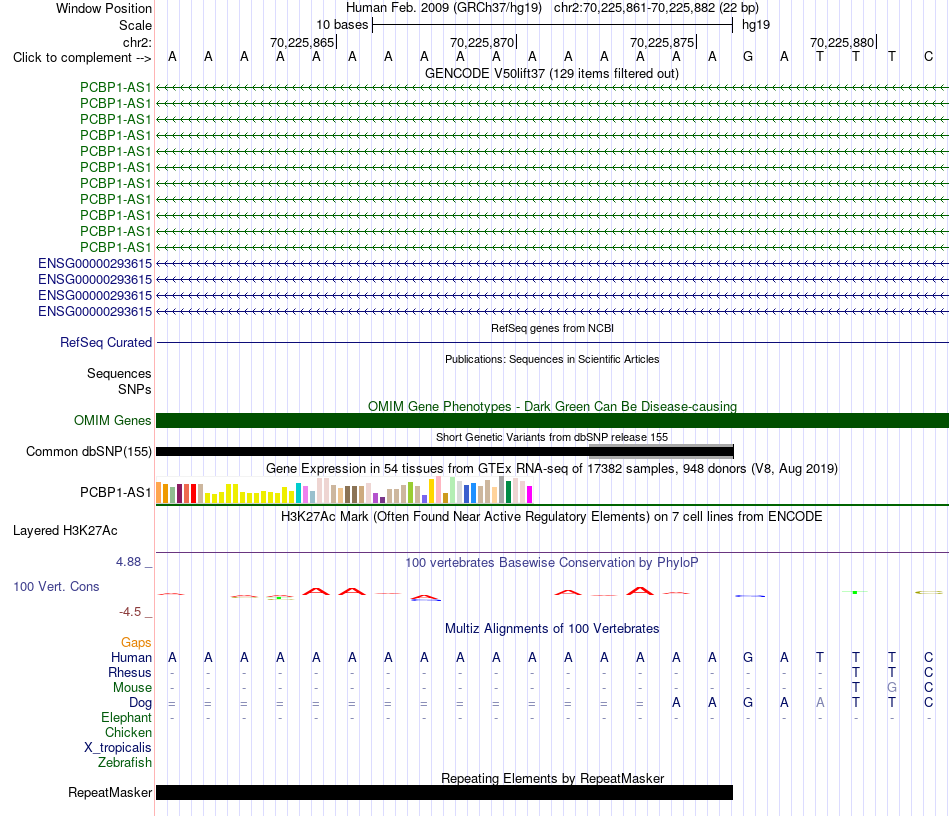This screenshot has height=816, width=950.
Task: Click the gray G in the Mouse row
Action: click(892, 688)
